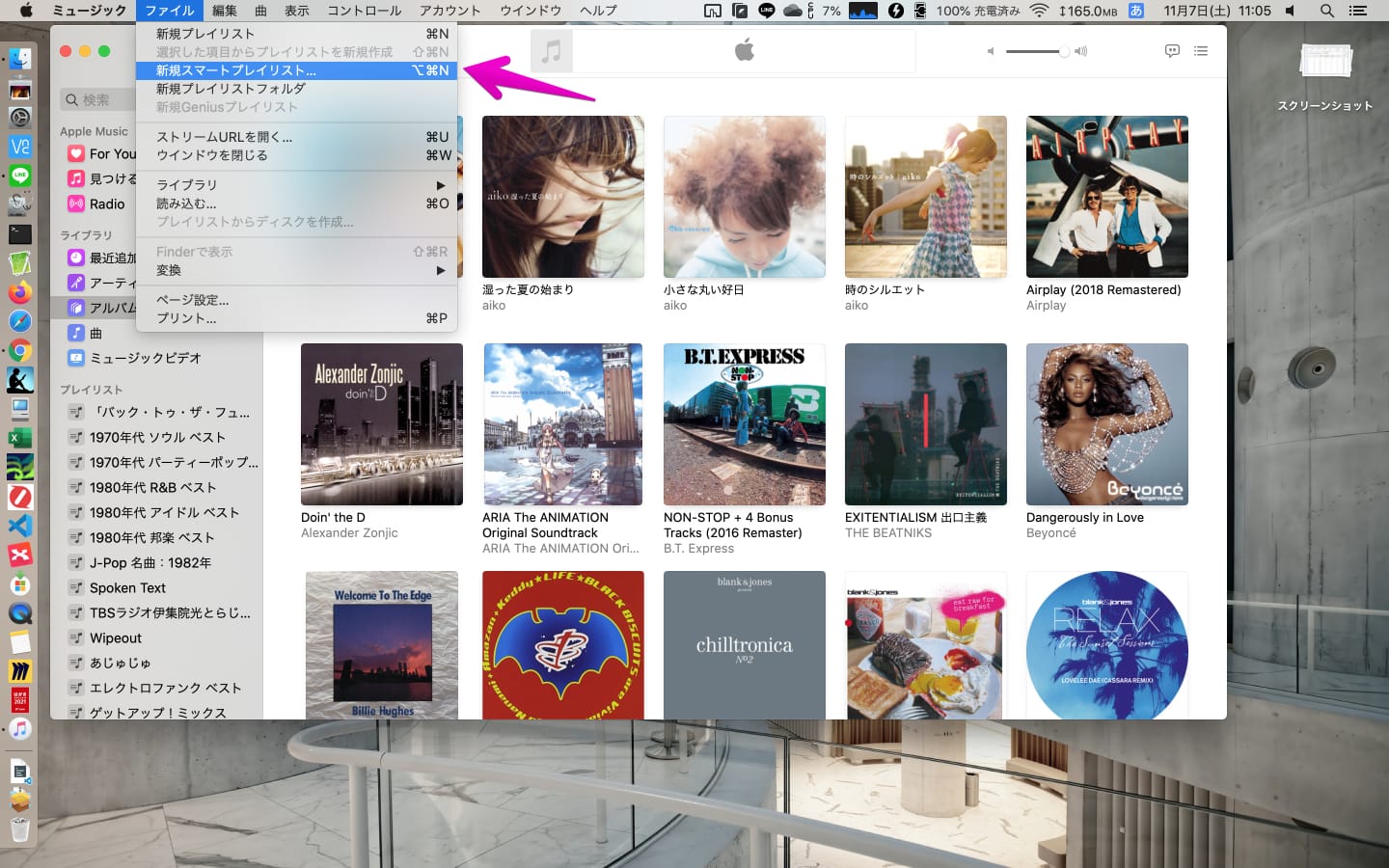Image resolution: width=1389 pixels, height=868 pixels.
Task: Open the コントロール menu
Action: pyautogui.click(x=364, y=11)
